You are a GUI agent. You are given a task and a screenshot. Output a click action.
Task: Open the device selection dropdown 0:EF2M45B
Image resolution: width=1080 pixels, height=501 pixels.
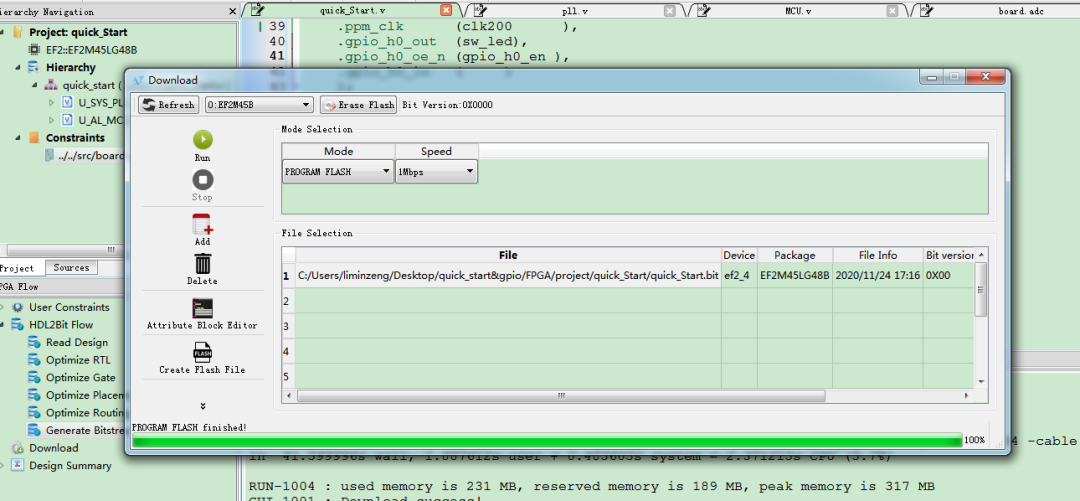(259, 105)
